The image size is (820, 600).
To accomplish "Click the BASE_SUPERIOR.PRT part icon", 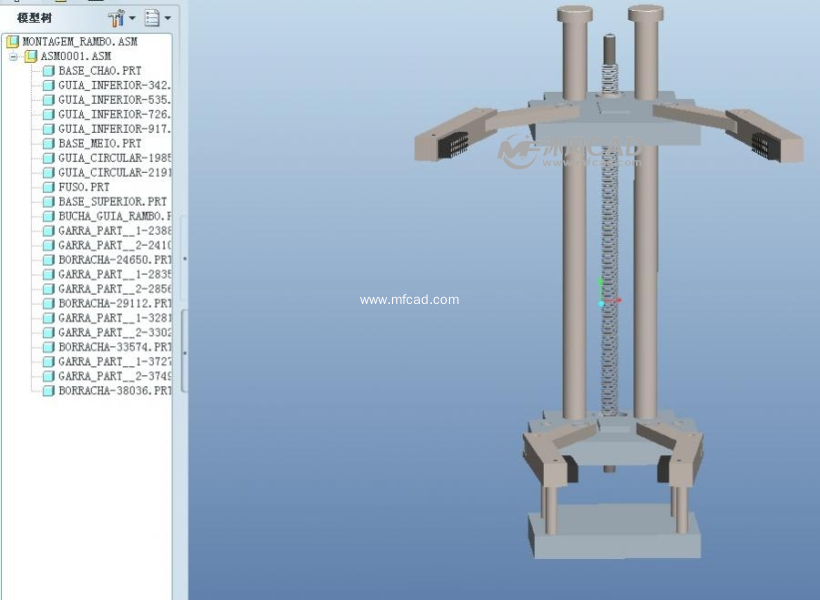I will pos(48,202).
